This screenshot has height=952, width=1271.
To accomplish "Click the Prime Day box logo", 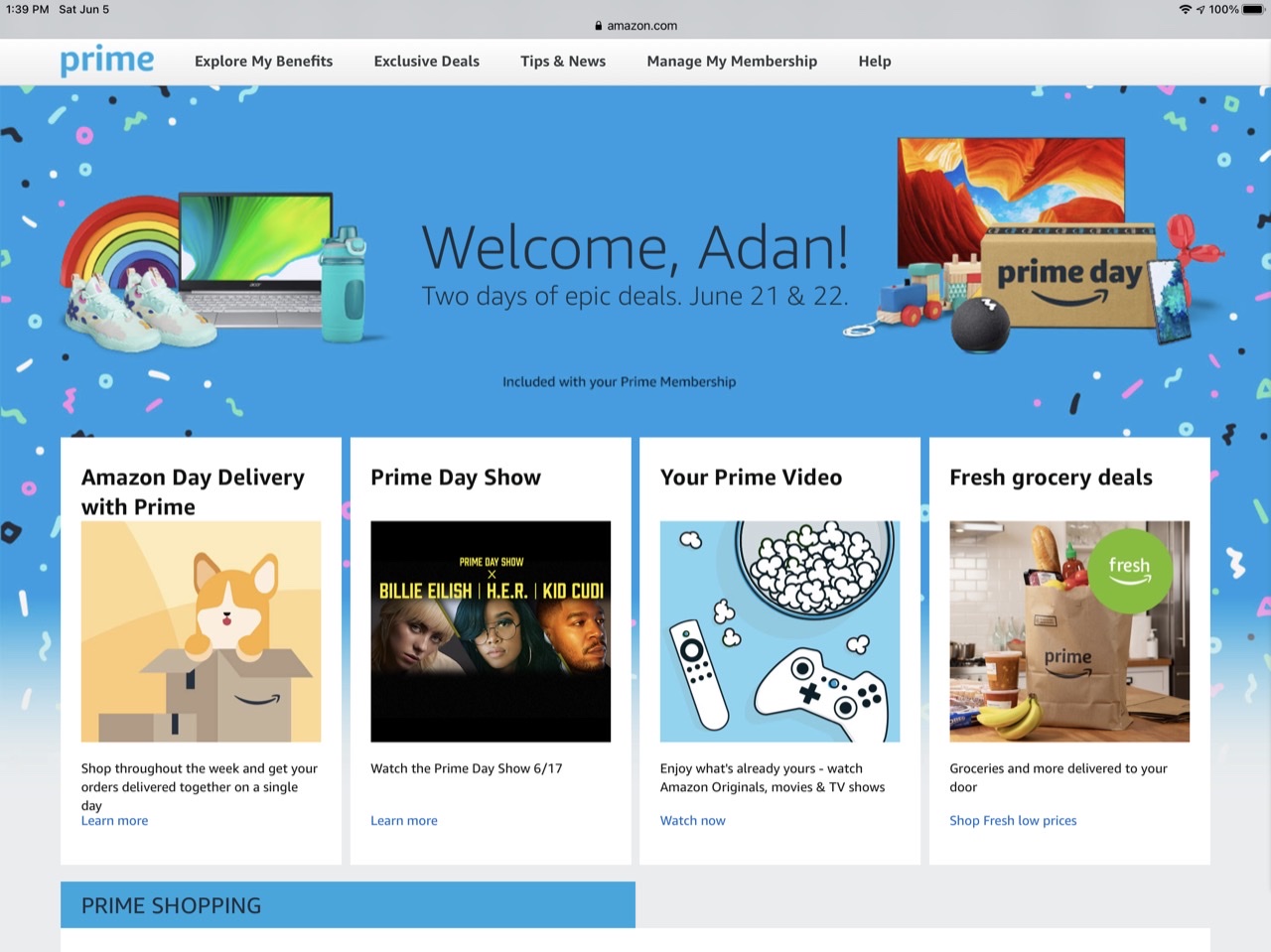I will click(1068, 278).
